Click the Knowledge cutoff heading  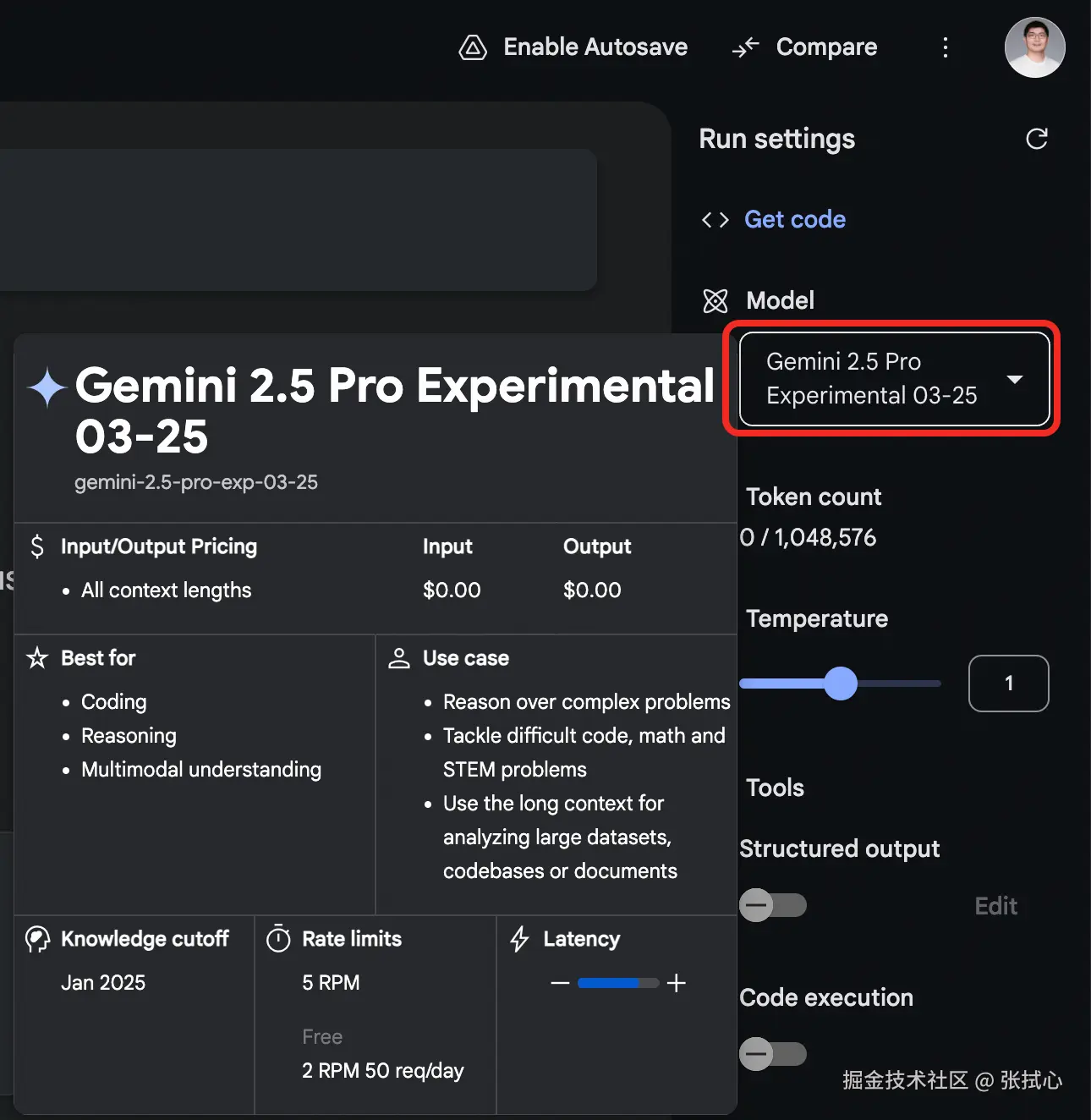145,939
